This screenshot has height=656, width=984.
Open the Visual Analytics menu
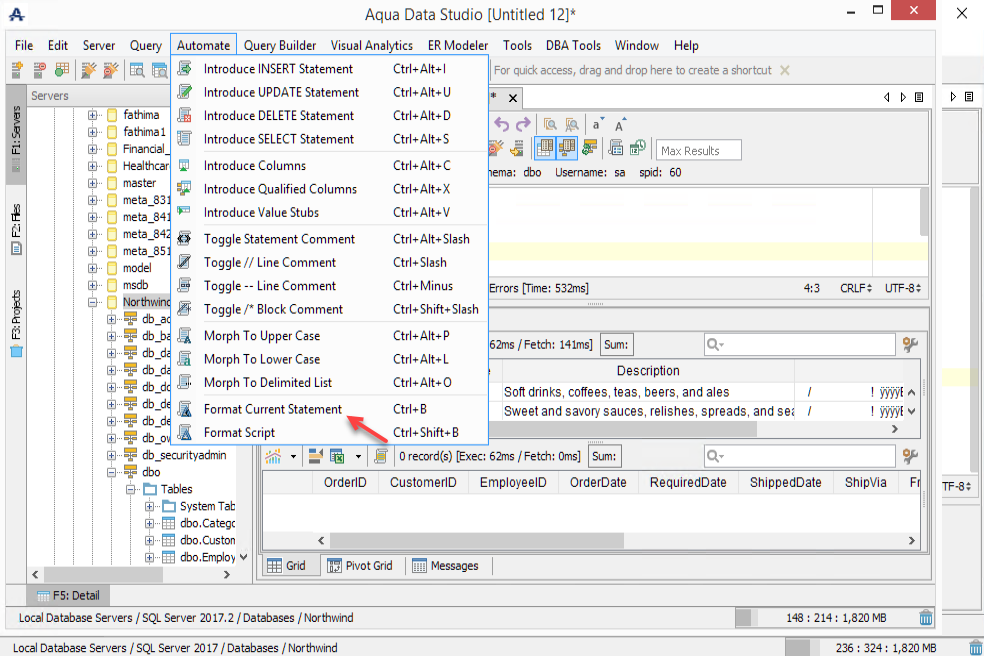(x=372, y=45)
